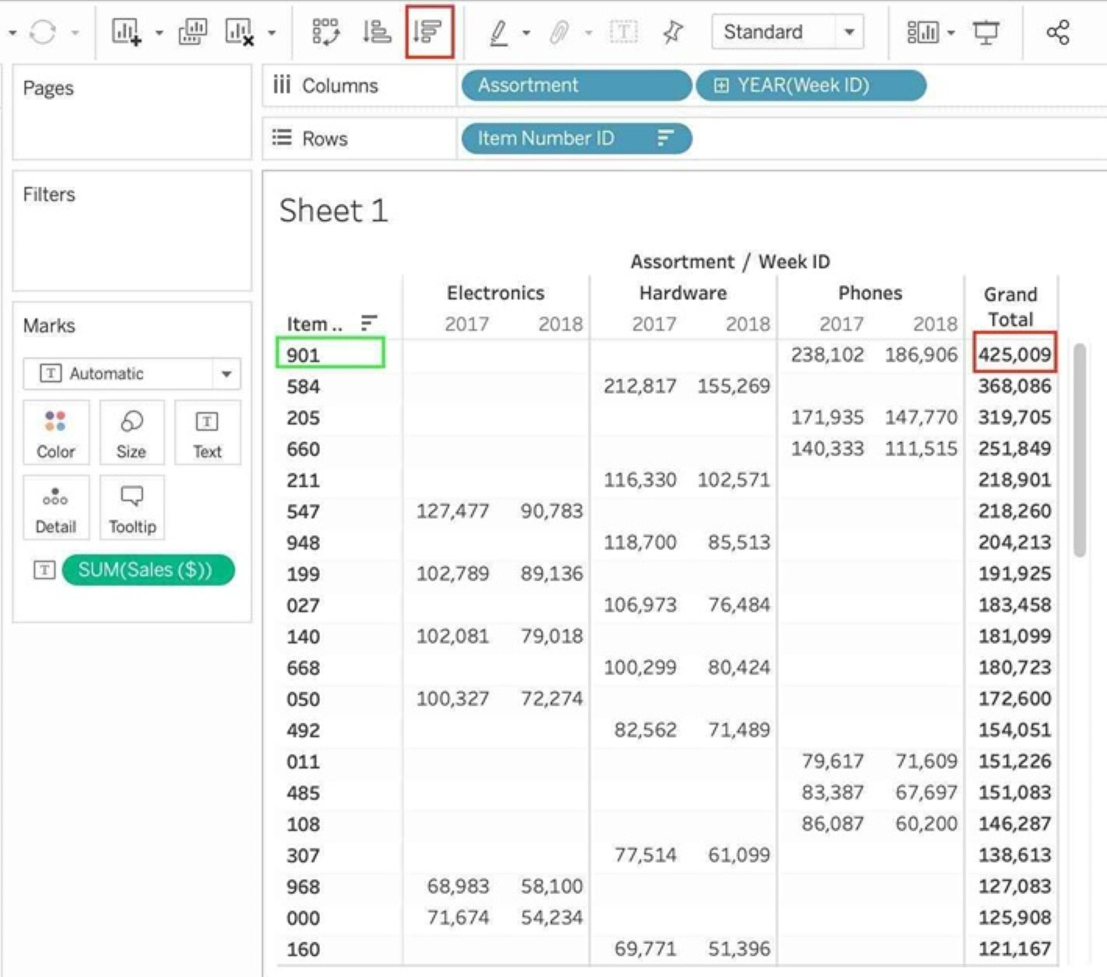Click the New Worksheet icon
Viewport: 1107px width, 977px height.
[x=126, y=32]
